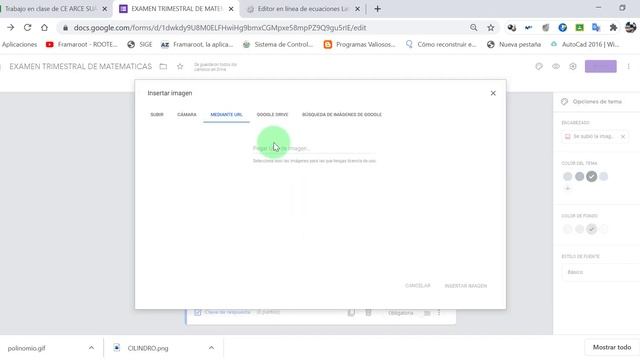This screenshot has width=640, height=360.
Task: Close the Insertar imagen dialog
Action: [493, 93]
